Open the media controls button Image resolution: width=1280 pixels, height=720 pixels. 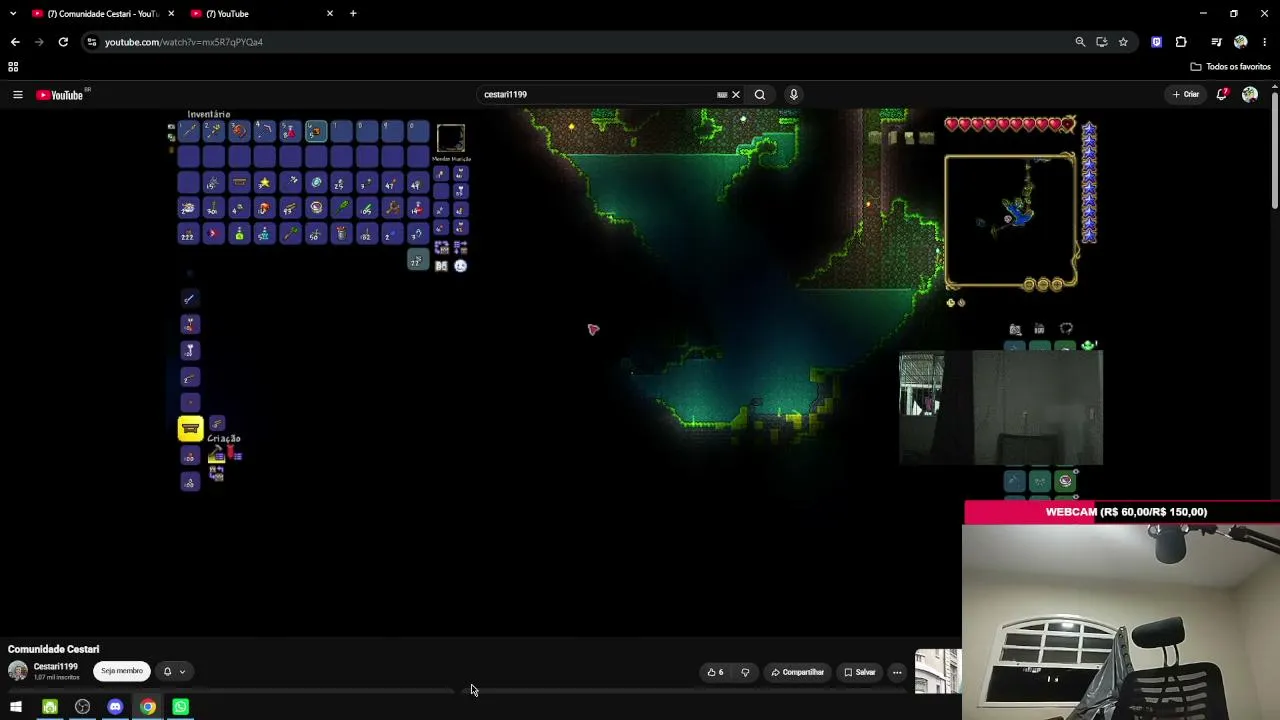(1216, 42)
